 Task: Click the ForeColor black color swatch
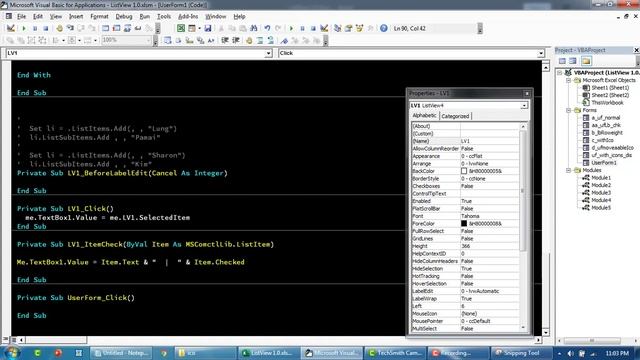[464, 224]
